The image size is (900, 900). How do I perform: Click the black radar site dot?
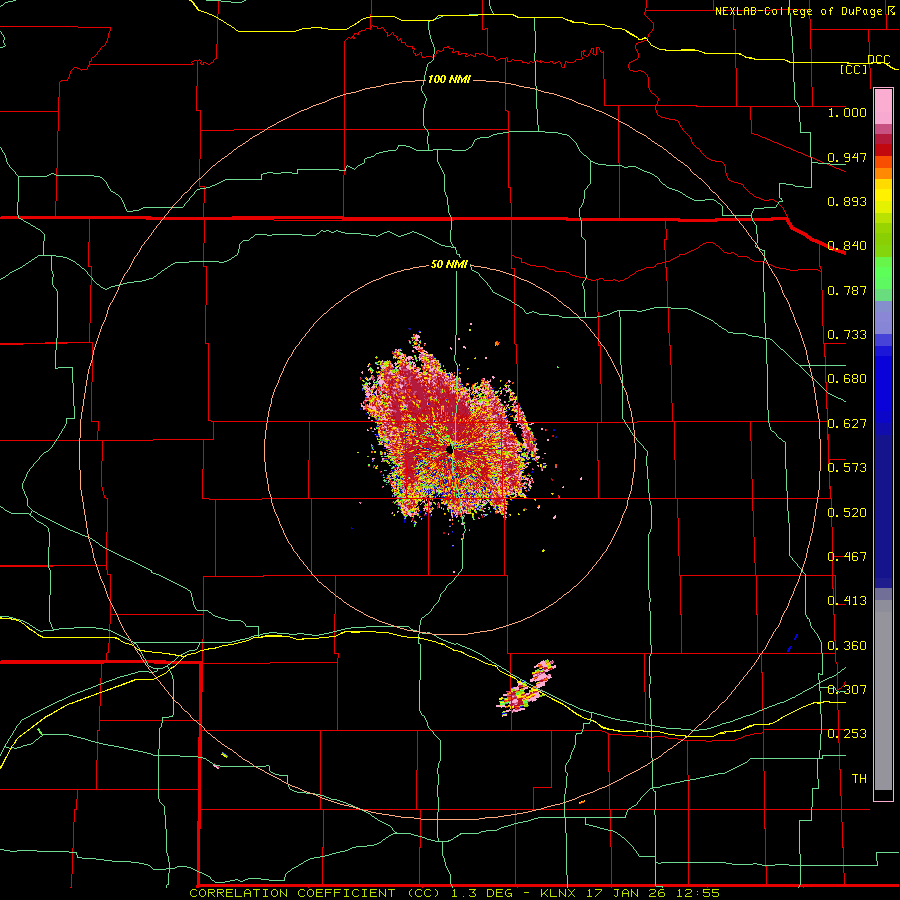pyautogui.click(x=451, y=451)
